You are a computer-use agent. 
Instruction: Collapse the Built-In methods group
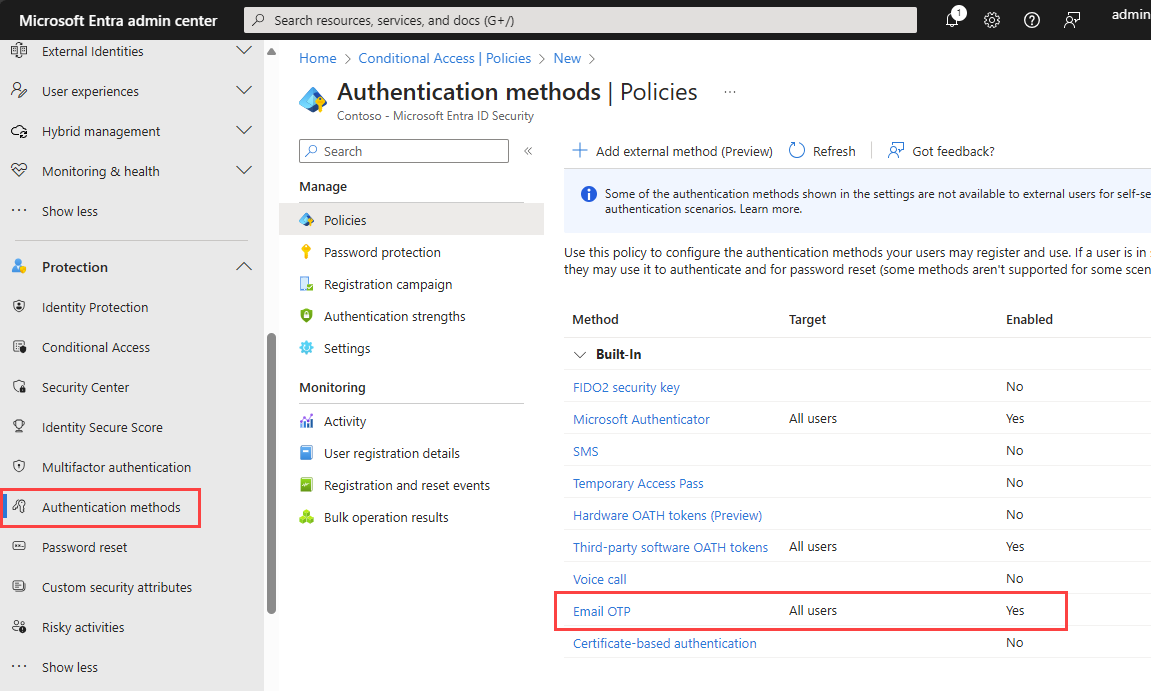[x=580, y=355]
